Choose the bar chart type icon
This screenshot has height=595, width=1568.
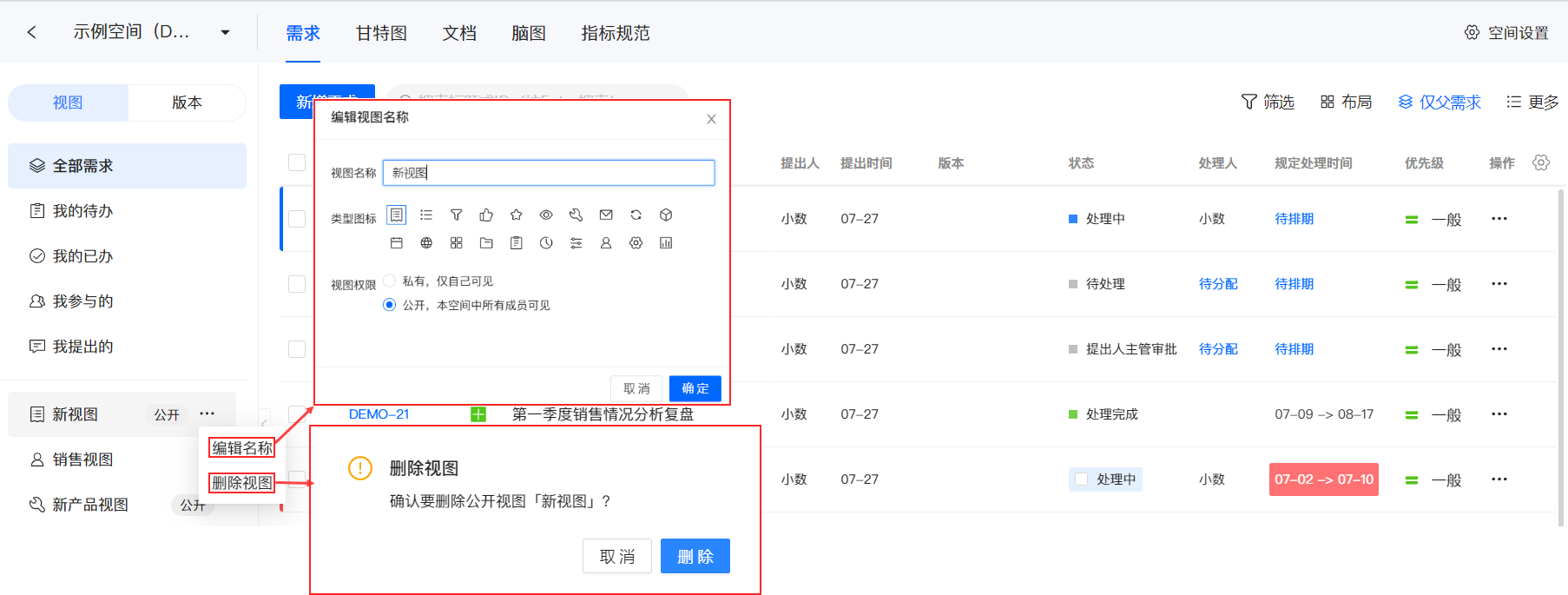coord(666,243)
